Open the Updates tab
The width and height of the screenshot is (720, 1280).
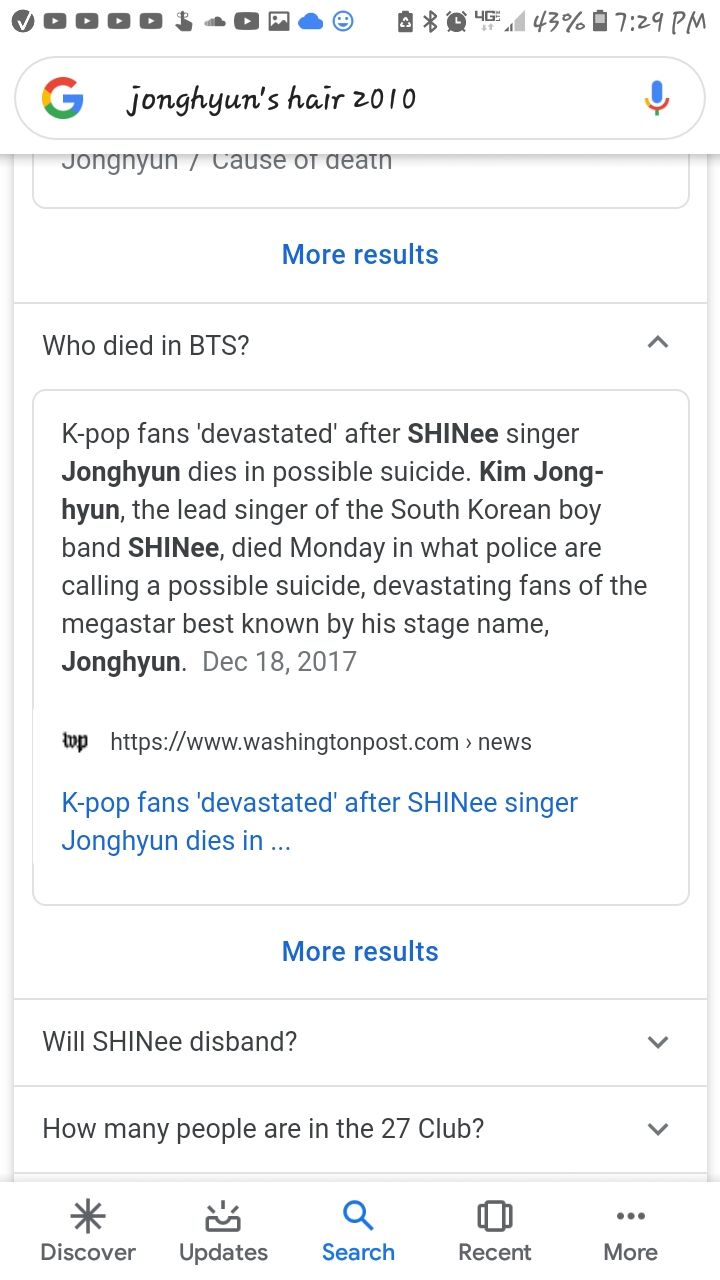click(x=223, y=1232)
